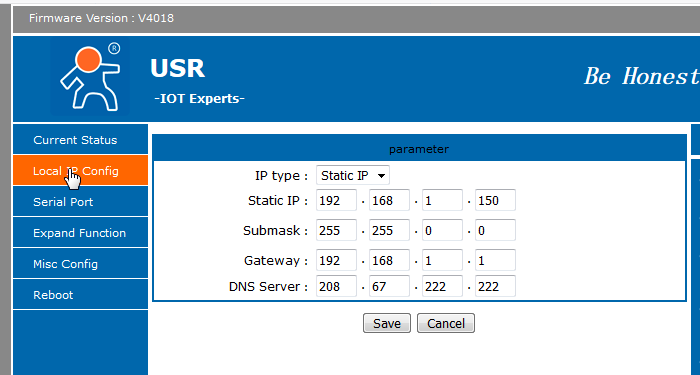Click the USR runner logo icon

click(90, 77)
